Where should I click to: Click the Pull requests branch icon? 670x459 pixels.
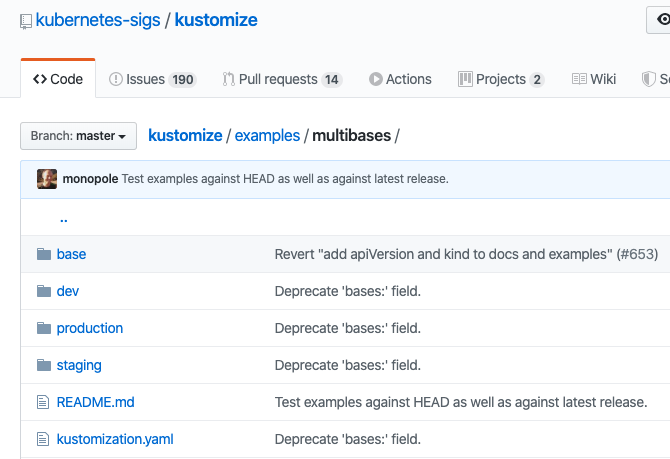coord(229,79)
